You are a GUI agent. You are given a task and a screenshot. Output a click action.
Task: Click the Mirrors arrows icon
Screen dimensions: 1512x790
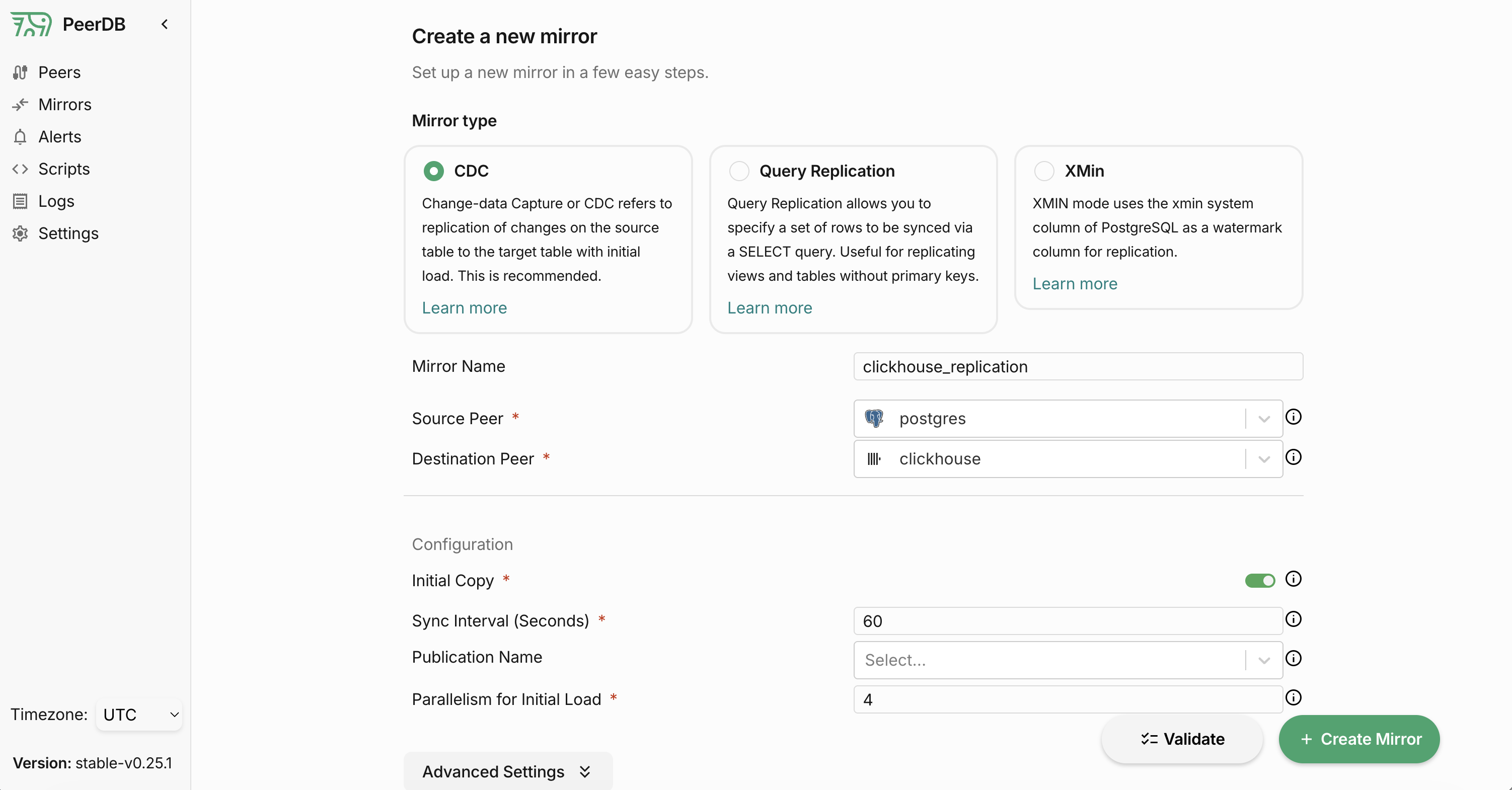coord(20,105)
